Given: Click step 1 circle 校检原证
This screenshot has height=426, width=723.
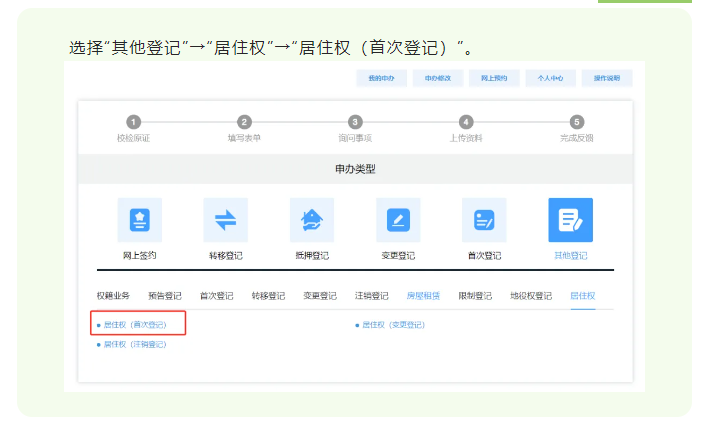Looking at the screenshot, I should click(x=133, y=122).
